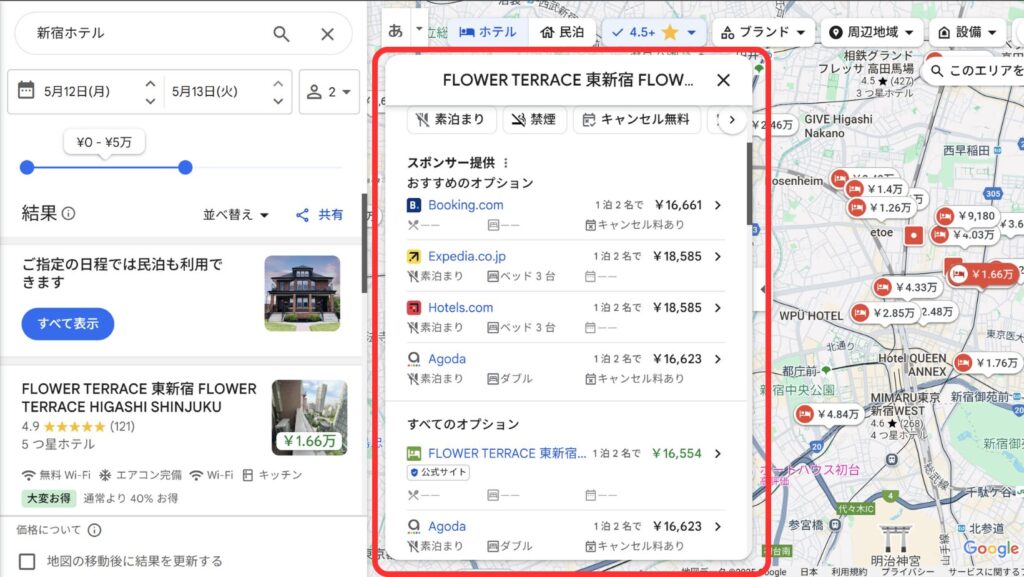Click the info icon next to 結果
This screenshot has height=577, width=1024.
[69, 213]
